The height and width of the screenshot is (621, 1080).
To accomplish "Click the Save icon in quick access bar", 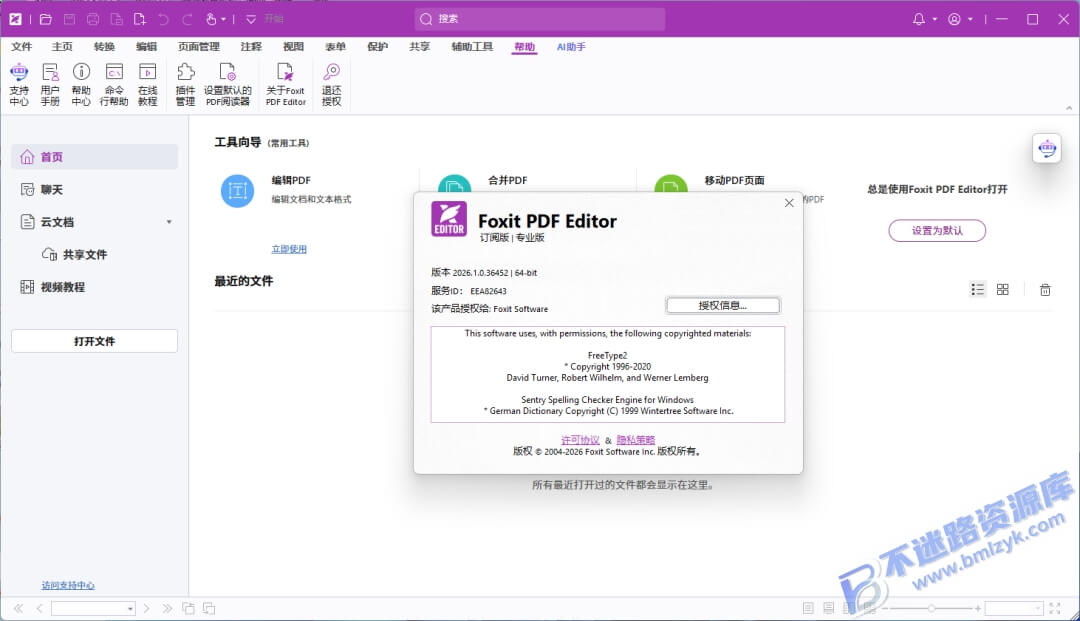I will 70,19.
